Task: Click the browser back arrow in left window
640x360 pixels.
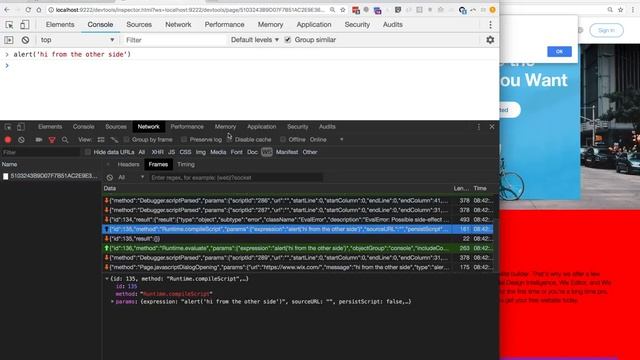Action: pyautogui.click(x=7, y=10)
